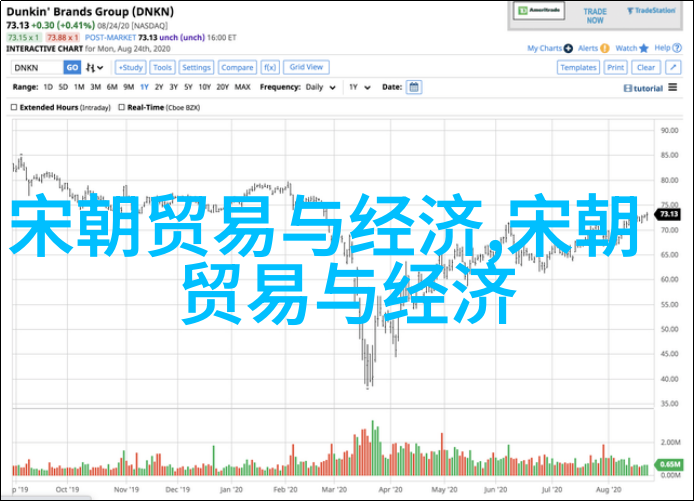Open the tutorial link

[x=643, y=89]
